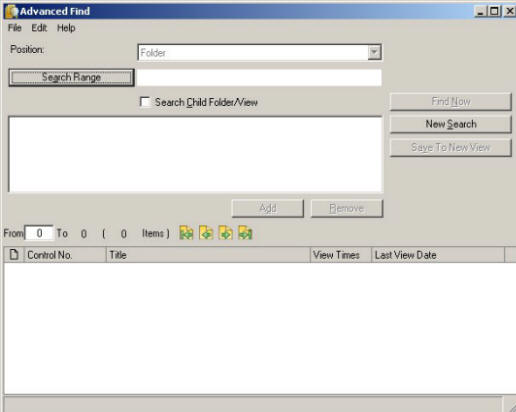Open the Help menu
Viewport: 516px width, 412px height.
pos(66,28)
